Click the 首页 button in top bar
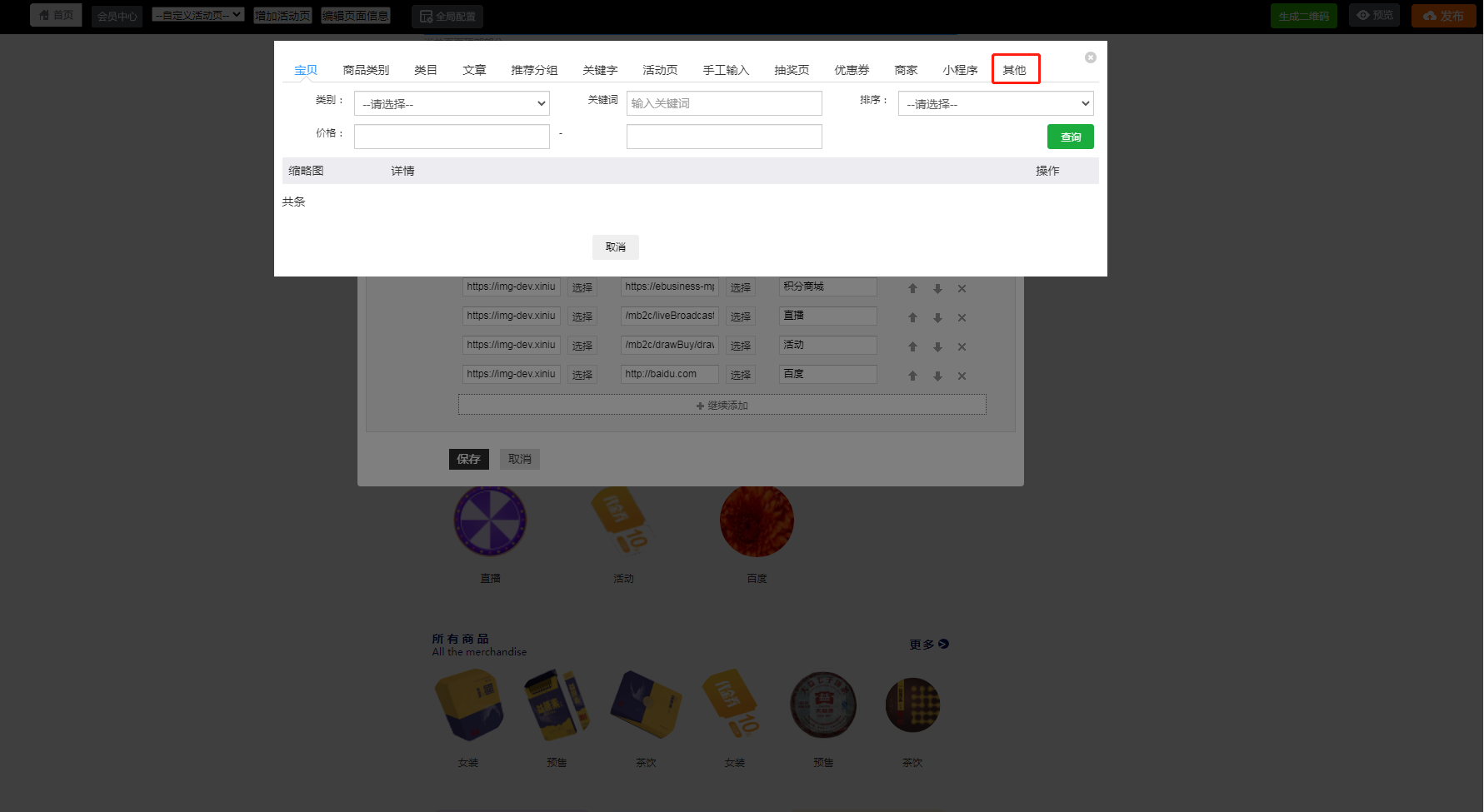 56,15
